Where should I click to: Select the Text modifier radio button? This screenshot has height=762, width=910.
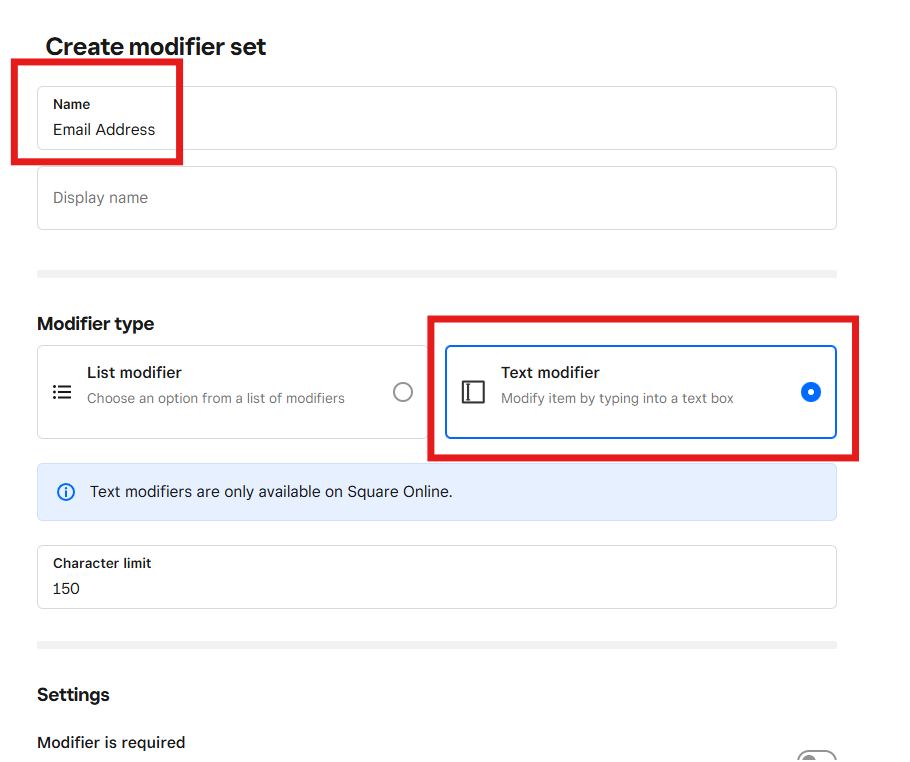[811, 392]
